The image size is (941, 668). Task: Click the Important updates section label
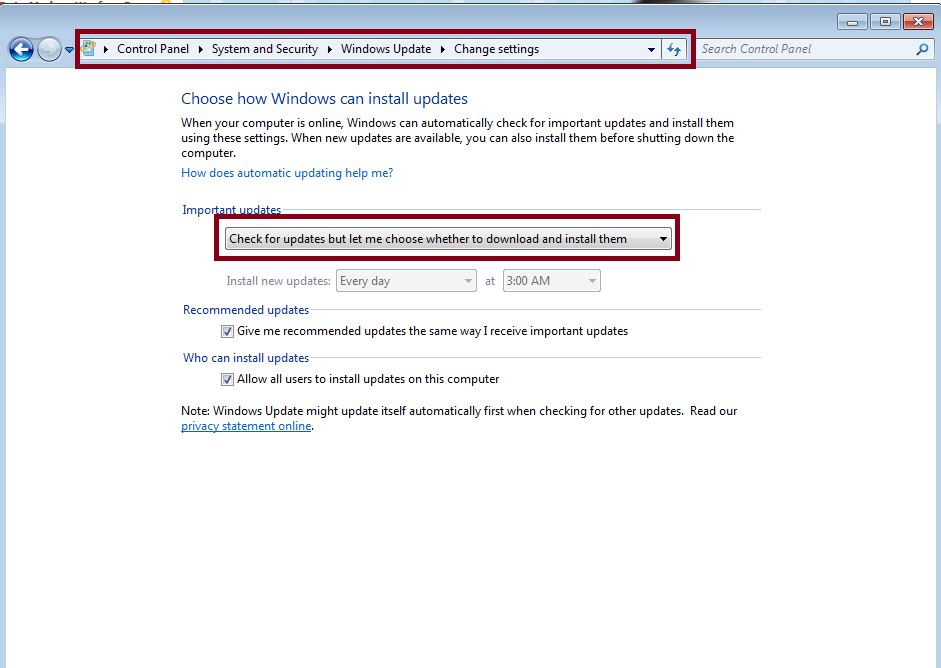point(232,209)
